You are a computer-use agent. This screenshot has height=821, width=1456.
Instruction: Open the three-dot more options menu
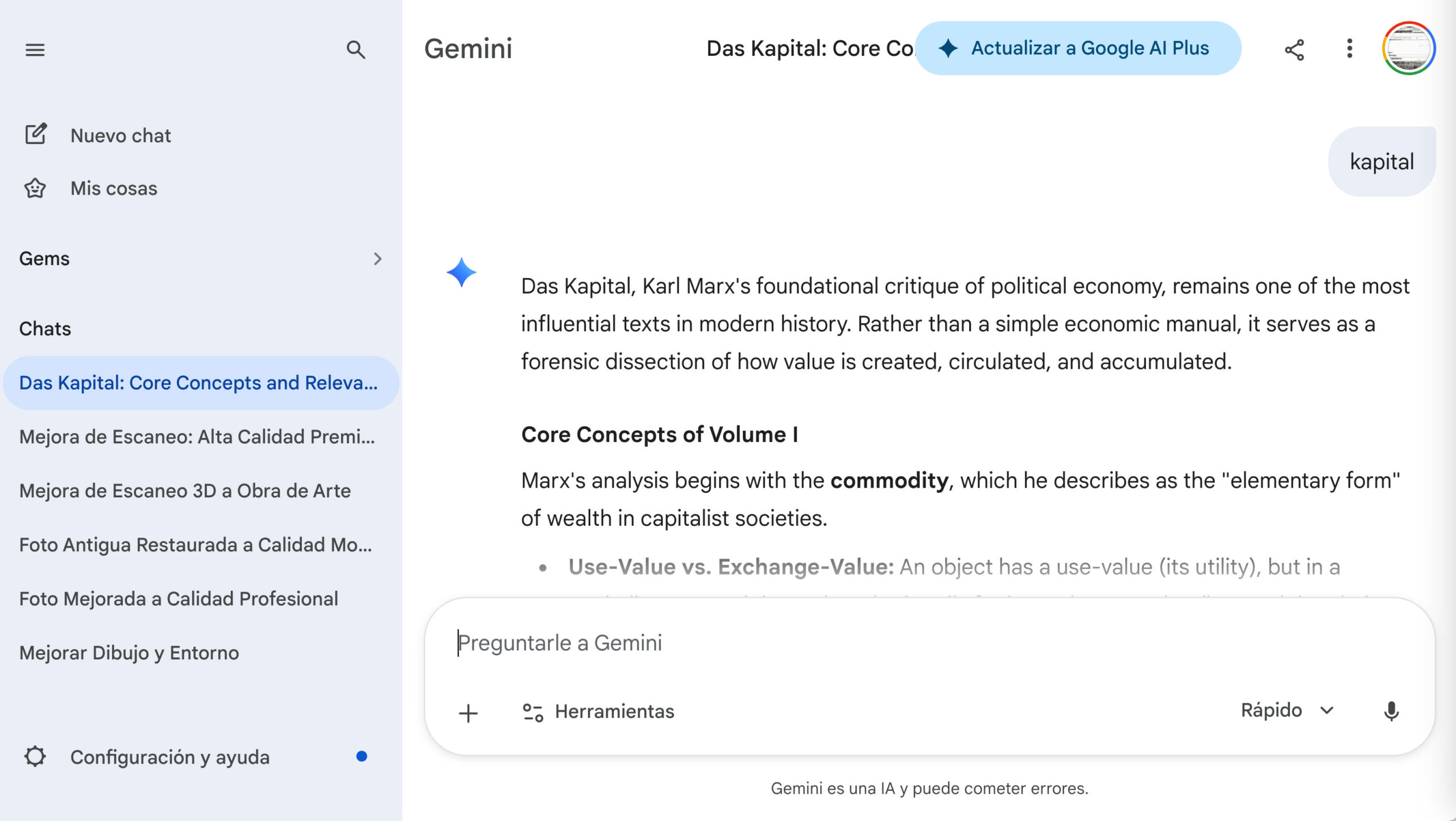1349,48
